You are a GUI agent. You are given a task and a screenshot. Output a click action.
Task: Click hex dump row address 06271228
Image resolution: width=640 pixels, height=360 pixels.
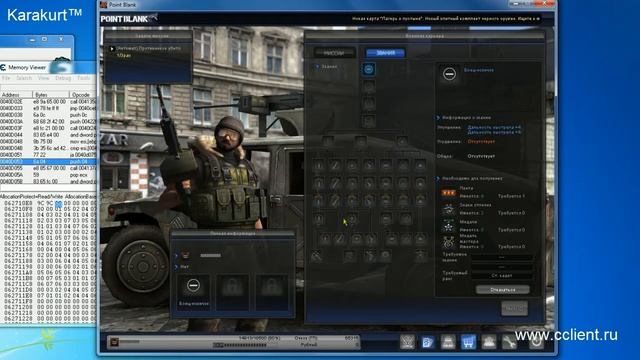(x=18, y=318)
